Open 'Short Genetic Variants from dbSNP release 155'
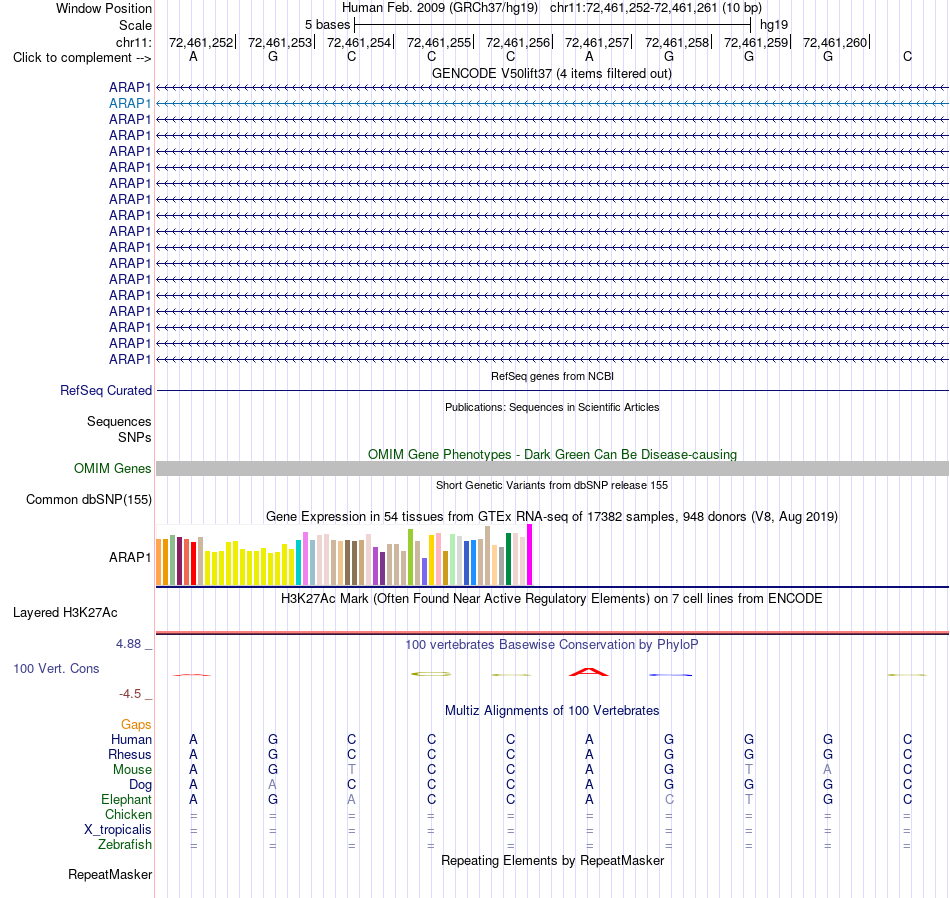The width and height of the screenshot is (950, 898). [552, 485]
